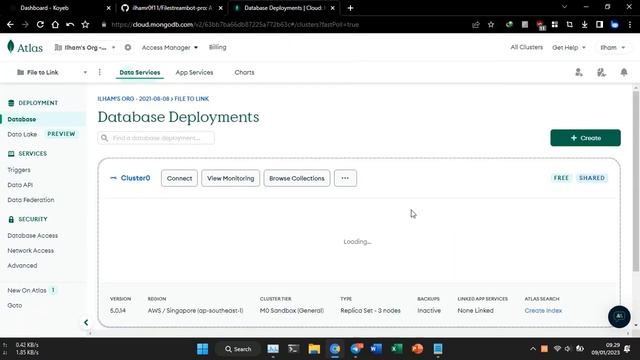Click Browse Collections button

pyautogui.click(x=297, y=178)
